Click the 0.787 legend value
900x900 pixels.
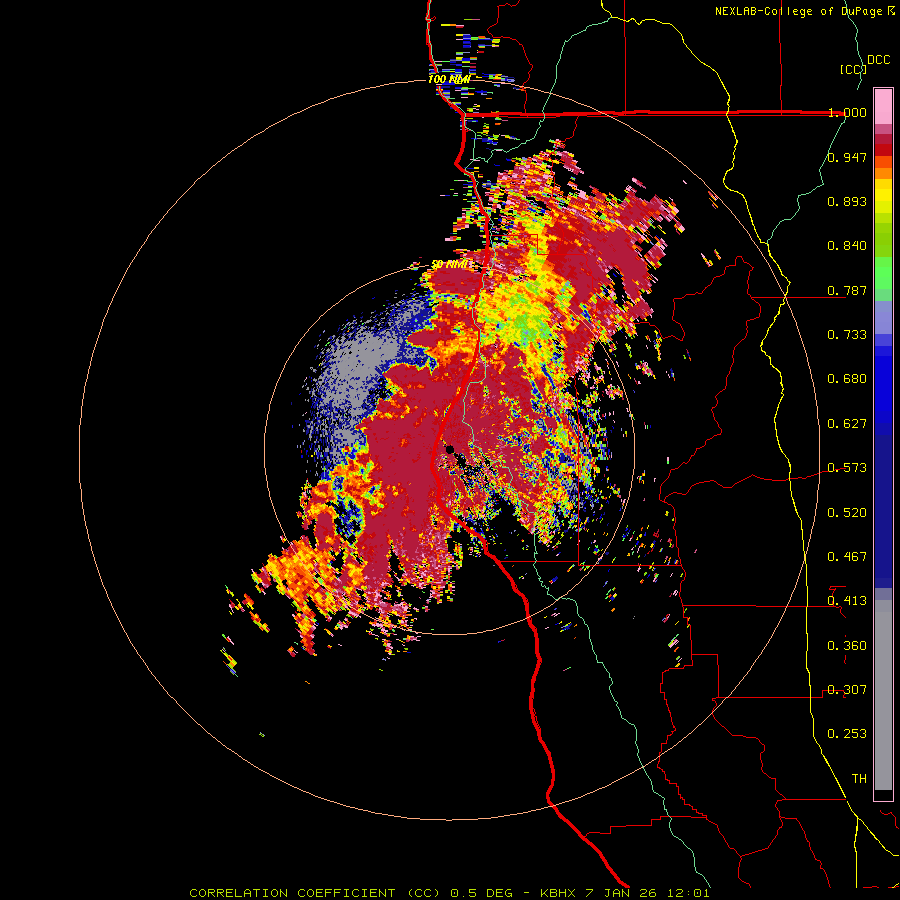click(847, 290)
